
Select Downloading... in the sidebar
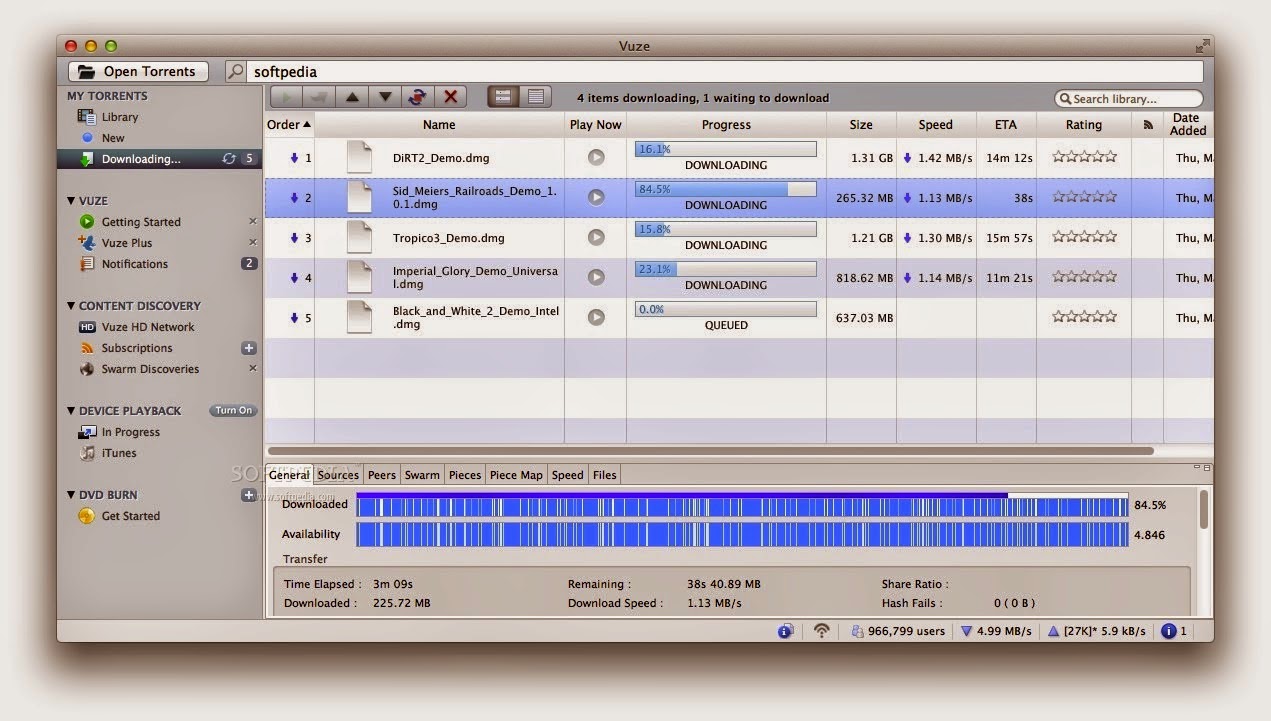point(141,159)
